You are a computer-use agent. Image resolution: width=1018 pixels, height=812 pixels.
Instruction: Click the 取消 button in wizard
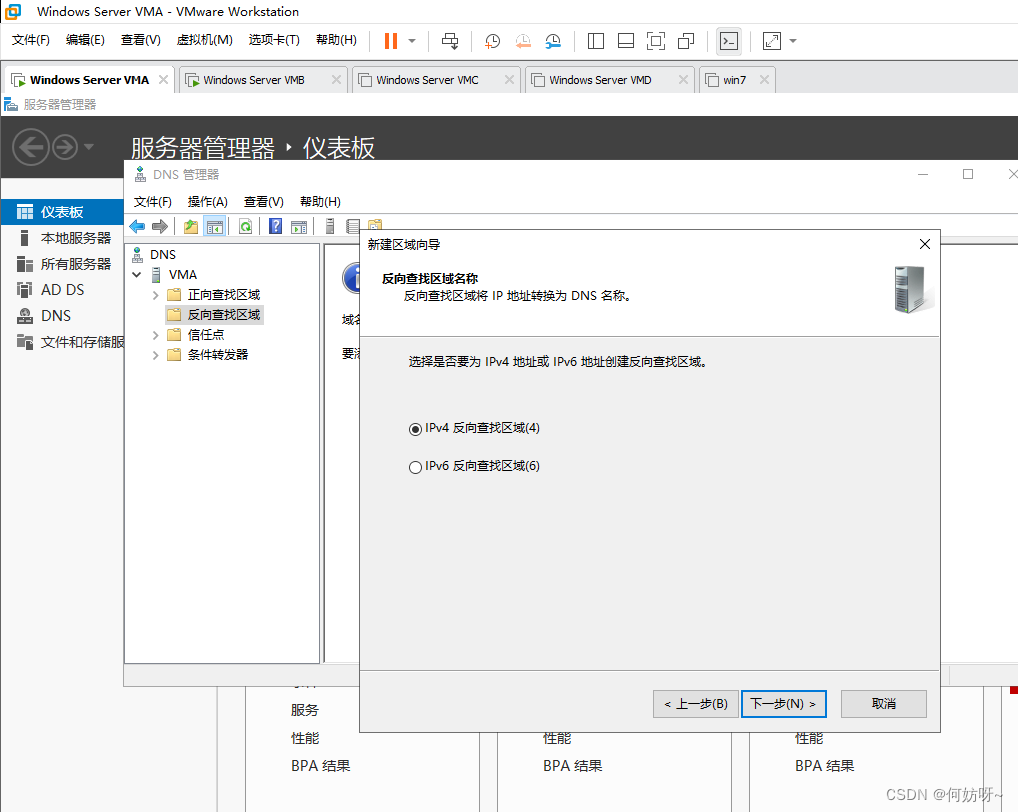[x=883, y=704]
